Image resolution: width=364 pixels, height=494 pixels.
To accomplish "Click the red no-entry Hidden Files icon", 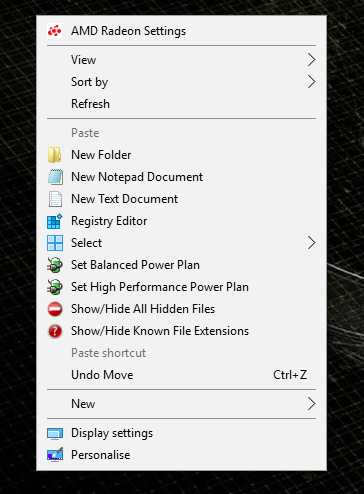I will click(55, 309).
